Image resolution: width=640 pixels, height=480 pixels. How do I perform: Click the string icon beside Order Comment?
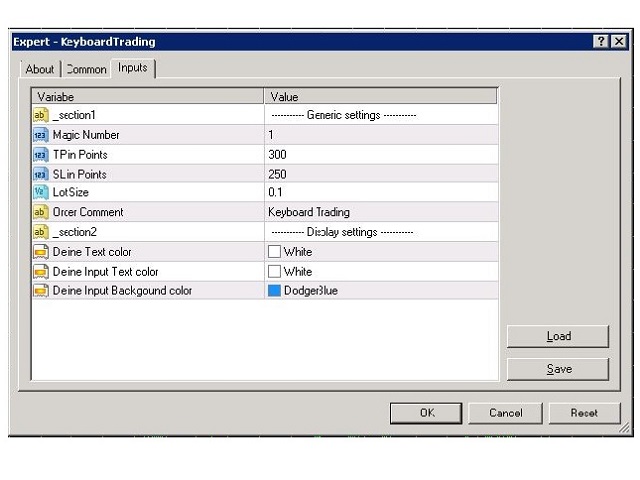click(x=40, y=212)
